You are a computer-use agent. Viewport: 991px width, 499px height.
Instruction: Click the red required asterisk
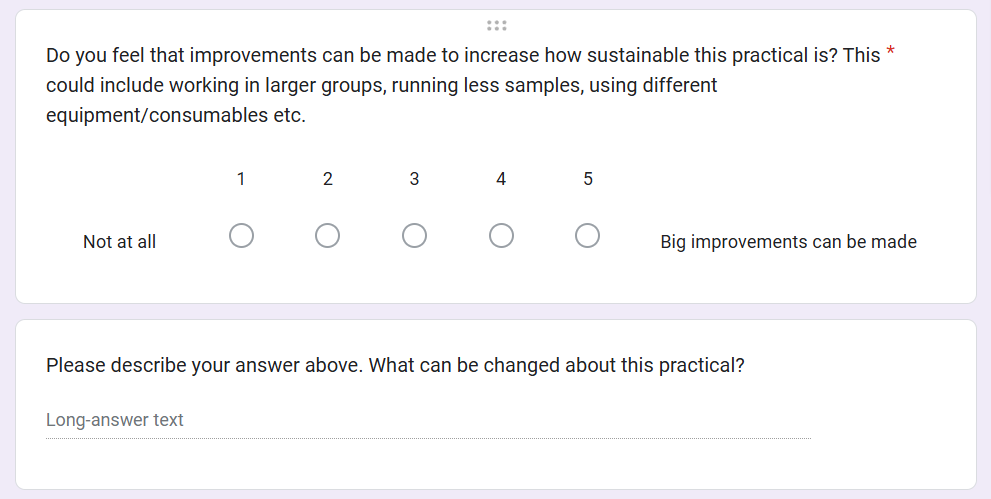(x=891, y=52)
